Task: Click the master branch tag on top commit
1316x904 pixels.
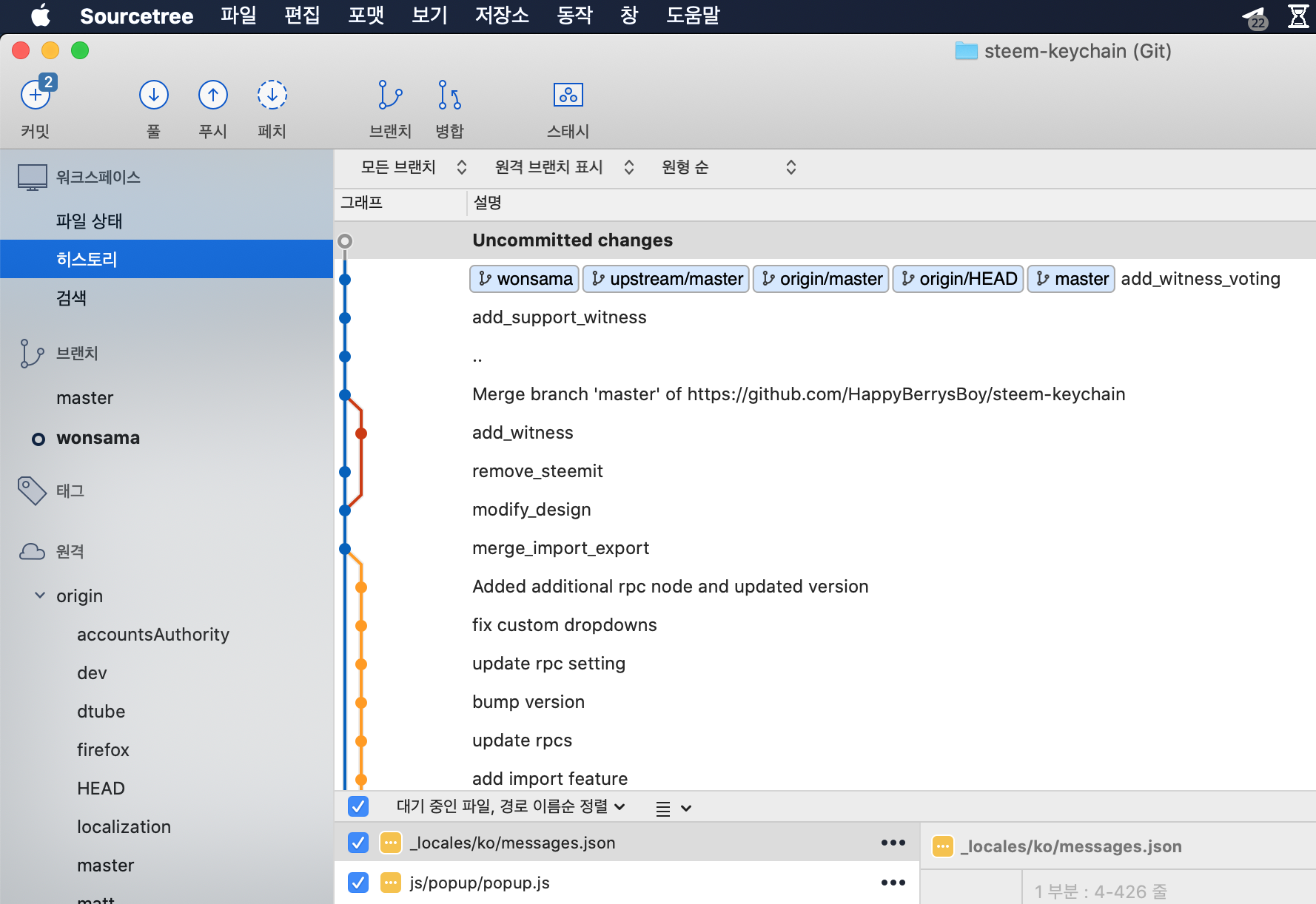Action: (x=1071, y=279)
